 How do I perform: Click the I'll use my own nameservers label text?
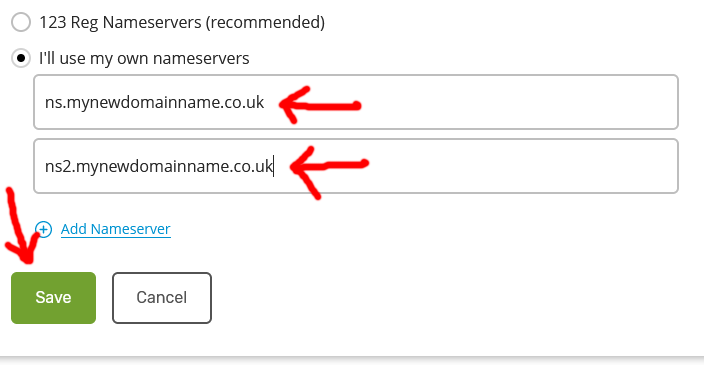click(144, 59)
